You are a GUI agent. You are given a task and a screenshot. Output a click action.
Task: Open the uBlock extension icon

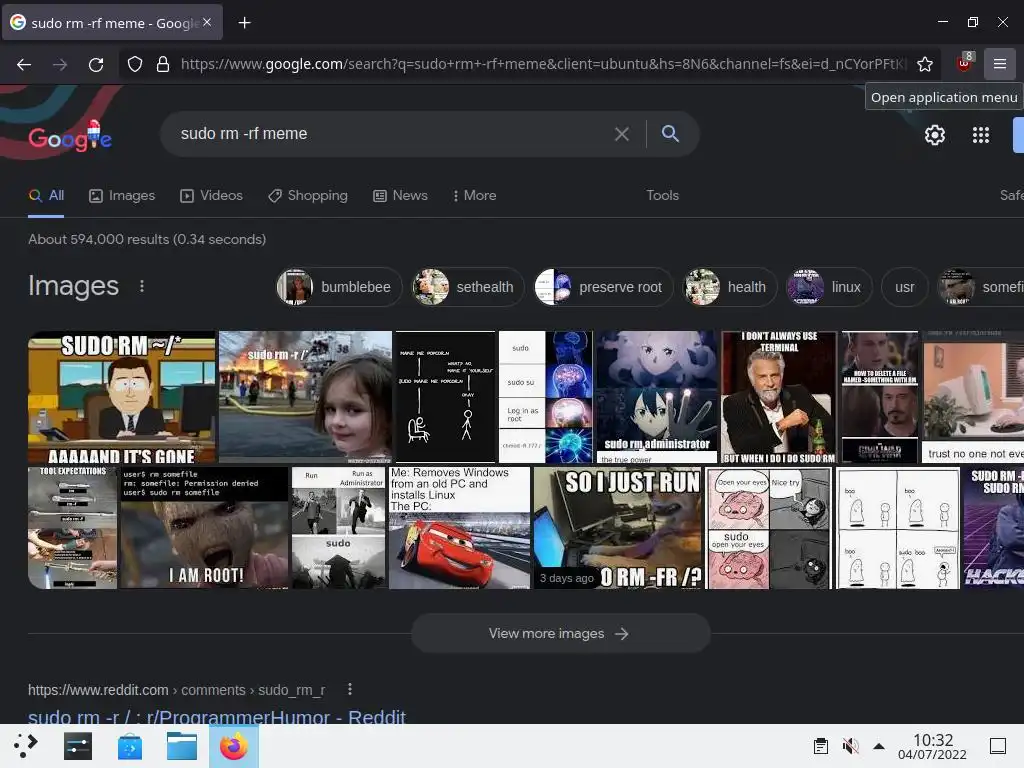(x=964, y=63)
